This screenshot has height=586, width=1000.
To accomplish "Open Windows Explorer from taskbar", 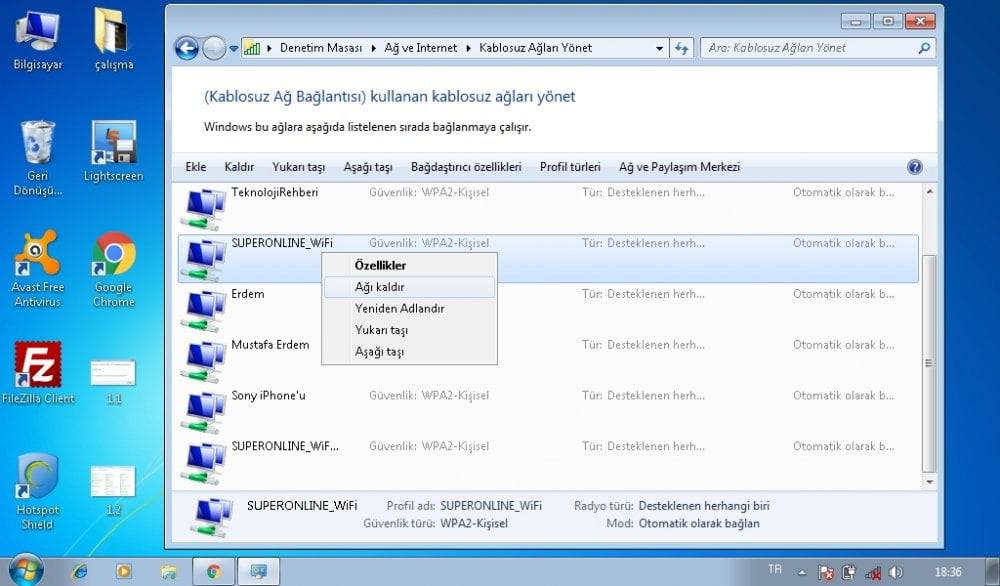I will pyautogui.click(x=169, y=571).
